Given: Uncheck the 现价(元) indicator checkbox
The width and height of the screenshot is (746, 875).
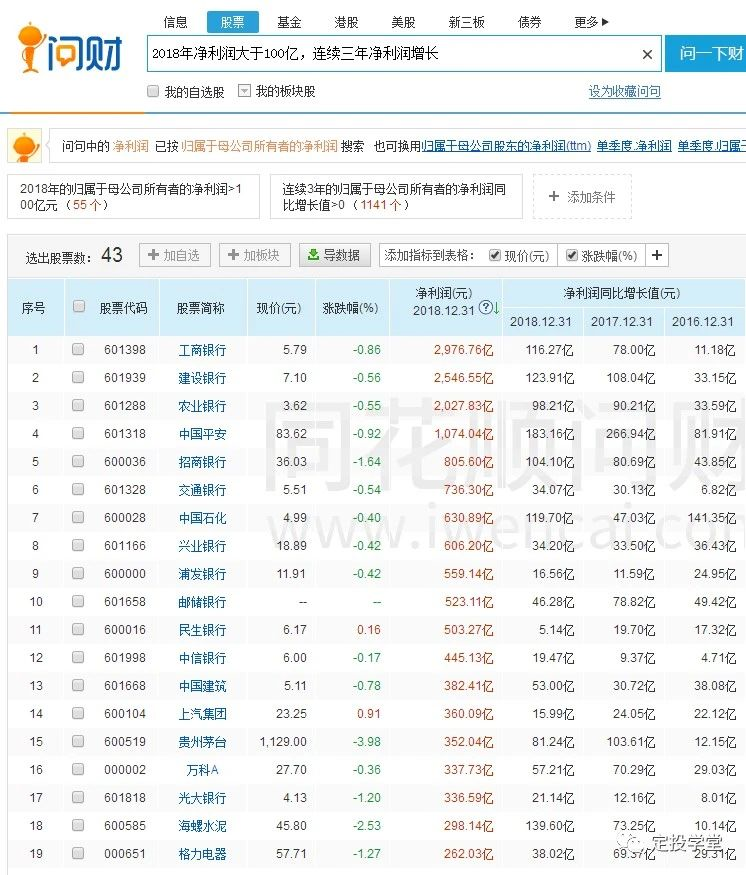Looking at the screenshot, I should click(x=494, y=256).
